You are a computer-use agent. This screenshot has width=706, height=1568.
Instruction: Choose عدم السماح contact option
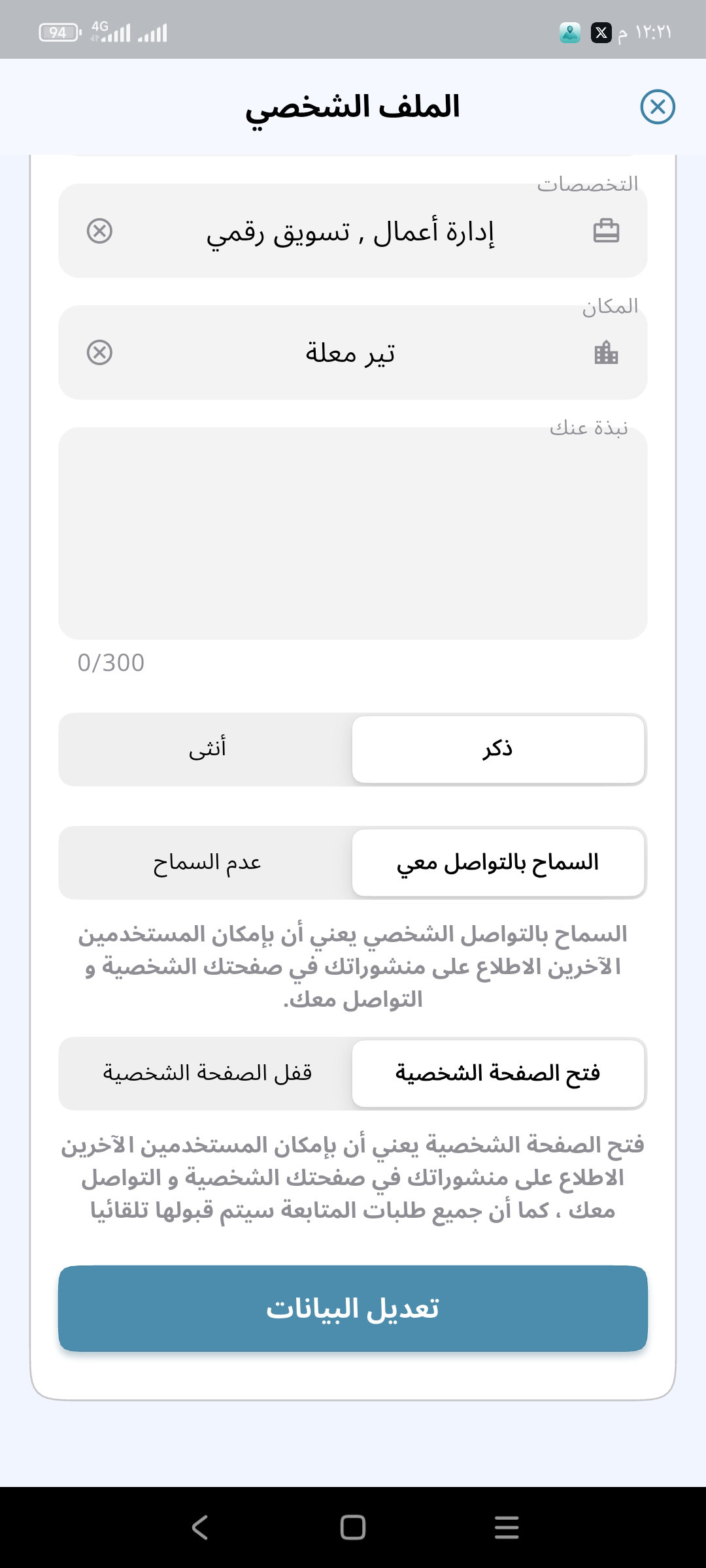click(x=207, y=862)
